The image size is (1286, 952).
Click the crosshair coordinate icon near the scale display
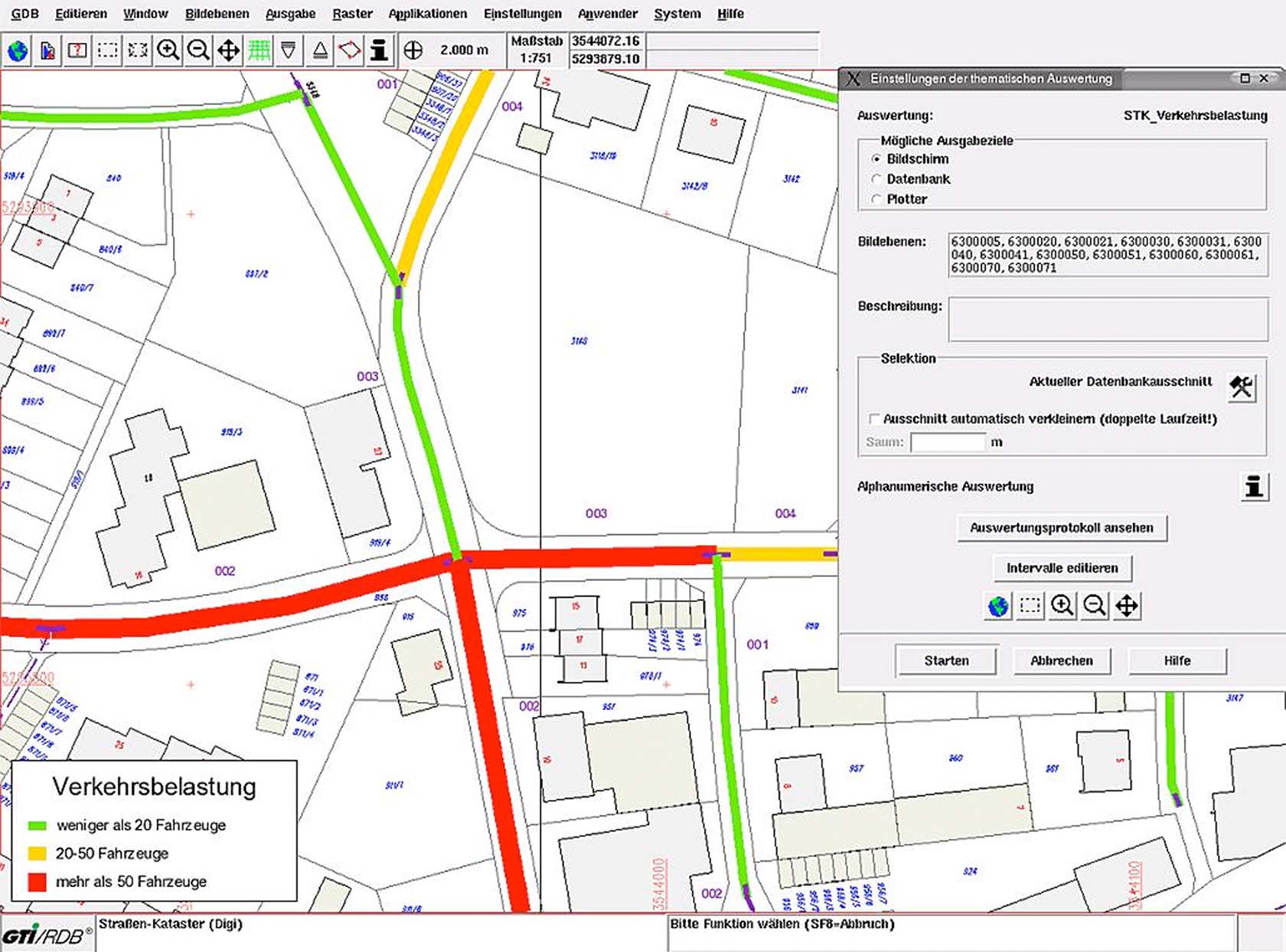coord(413,50)
